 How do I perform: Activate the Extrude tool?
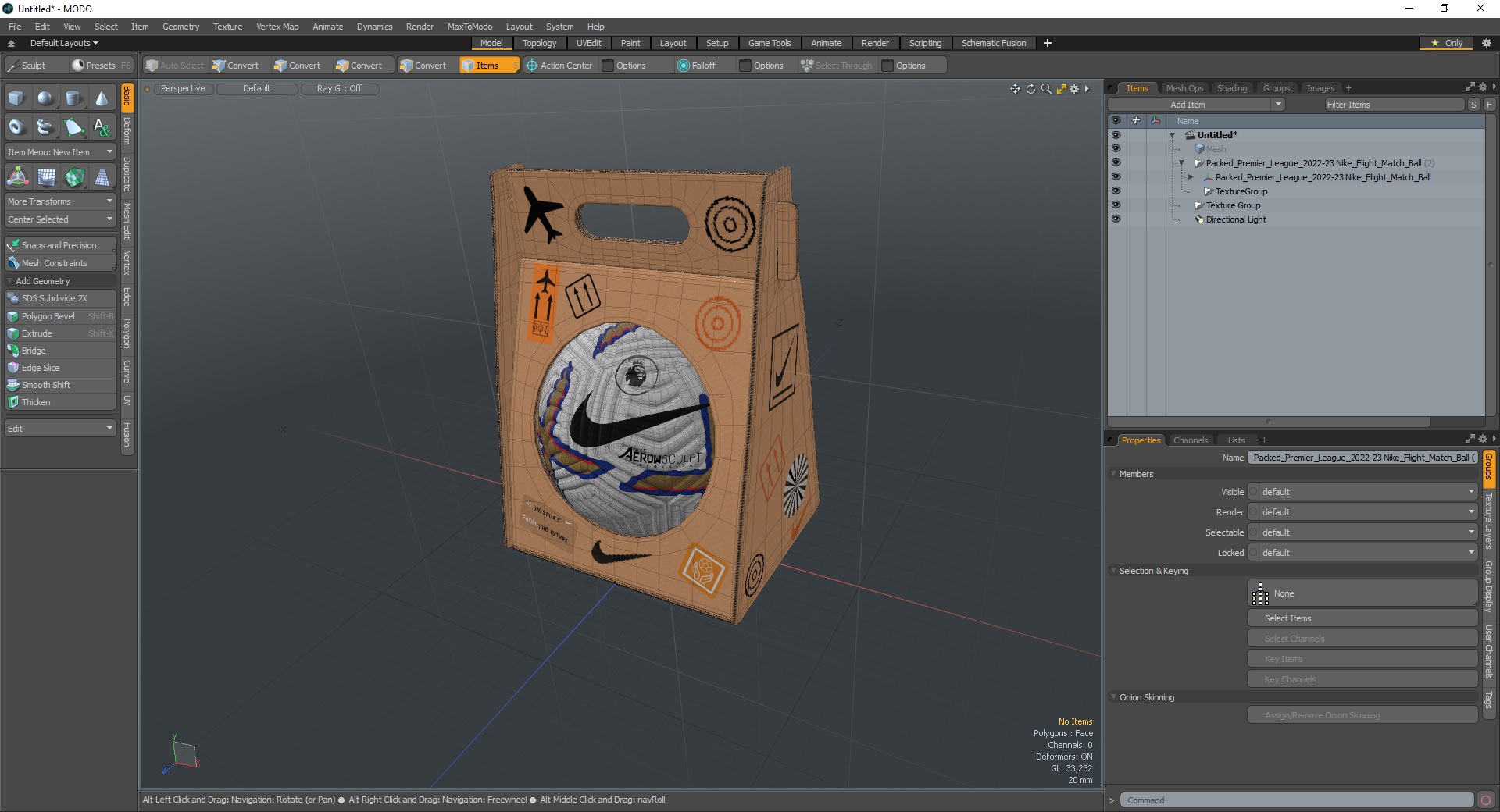(x=60, y=333)
